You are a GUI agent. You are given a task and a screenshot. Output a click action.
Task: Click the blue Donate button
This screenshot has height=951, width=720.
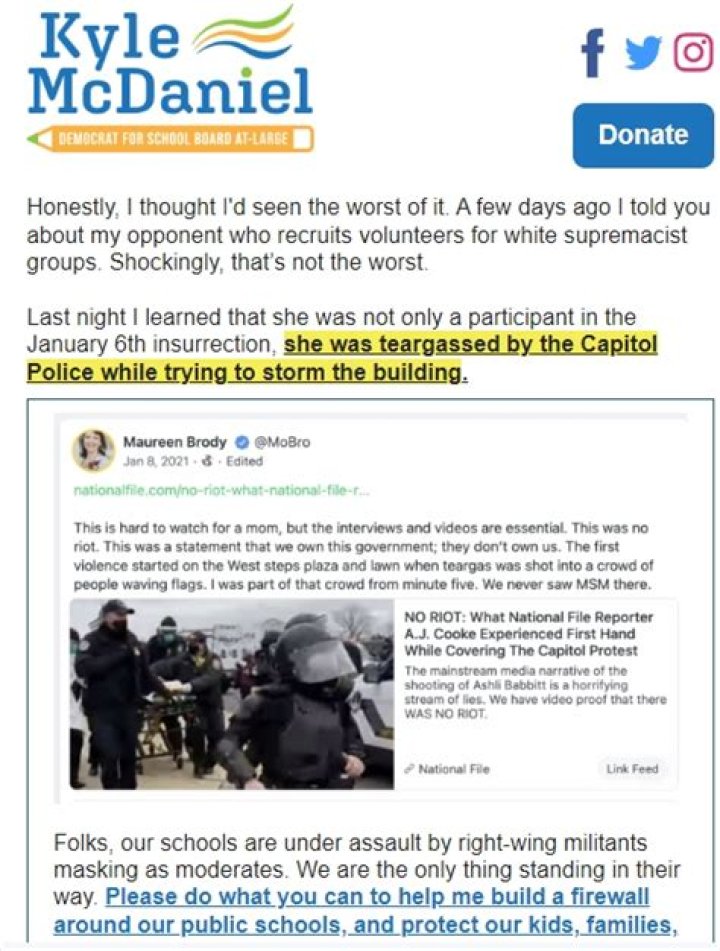point(643,135)
